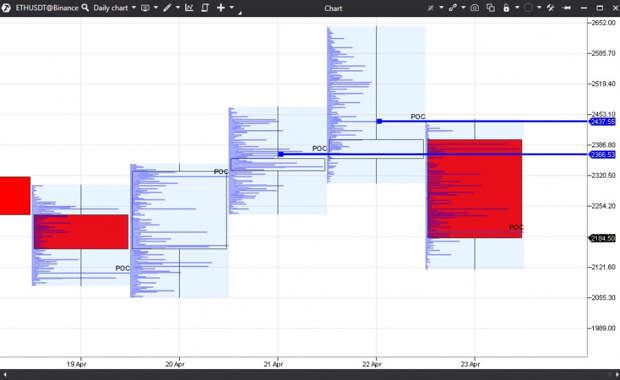Click the horizontal scrollbar left arrow

(5, 374)
